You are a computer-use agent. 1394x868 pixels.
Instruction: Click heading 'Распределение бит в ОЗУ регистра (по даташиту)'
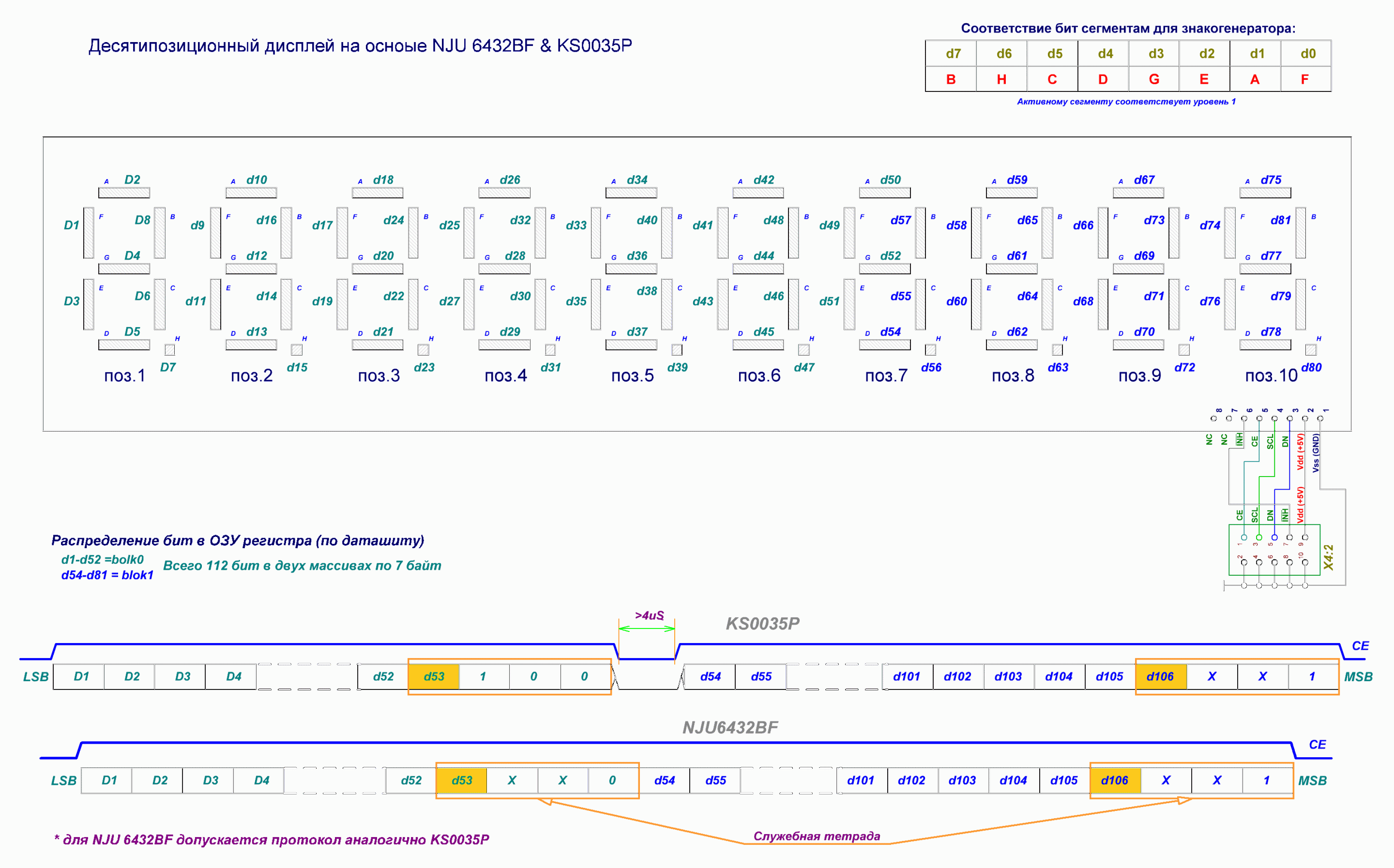[238, 541]
